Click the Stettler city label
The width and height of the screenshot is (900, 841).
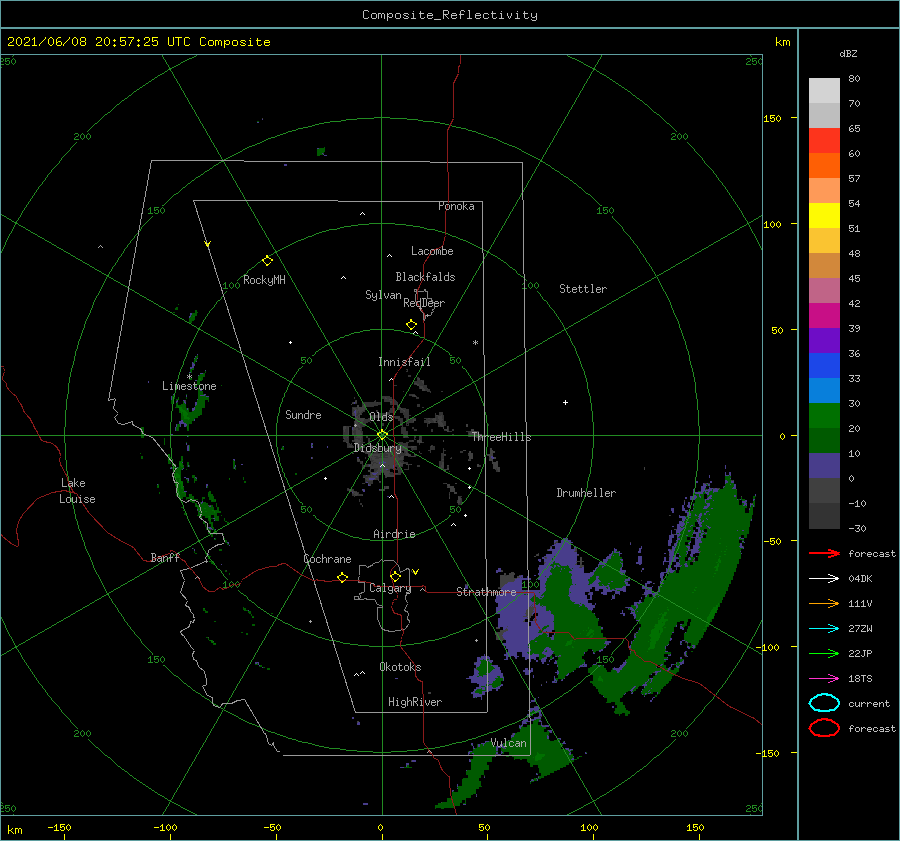(x=583, y=289)
